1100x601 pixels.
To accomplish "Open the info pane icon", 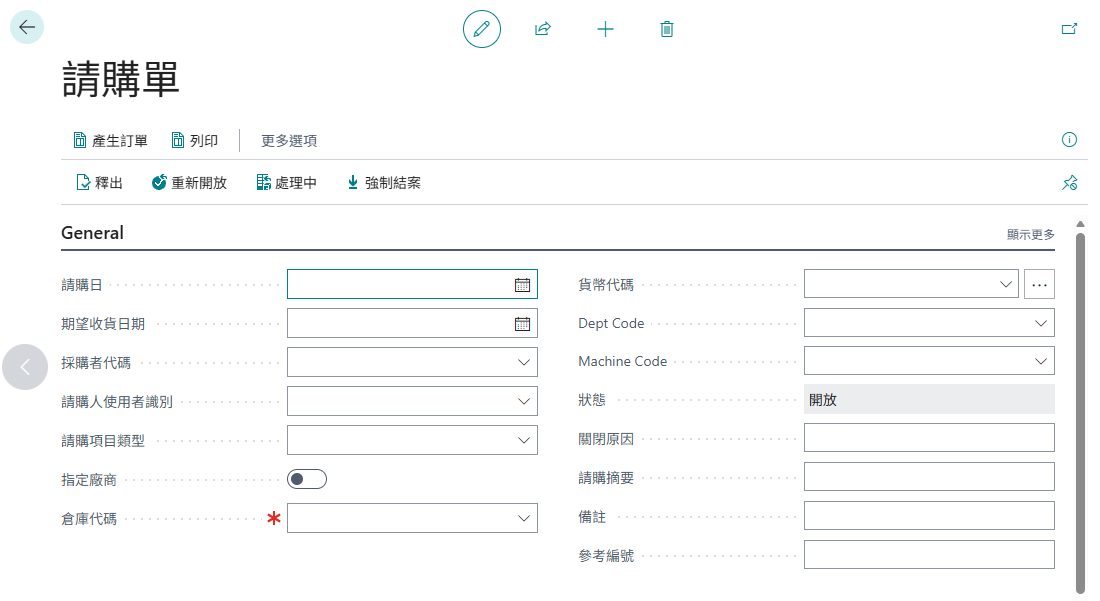I will coord(1069,140).
